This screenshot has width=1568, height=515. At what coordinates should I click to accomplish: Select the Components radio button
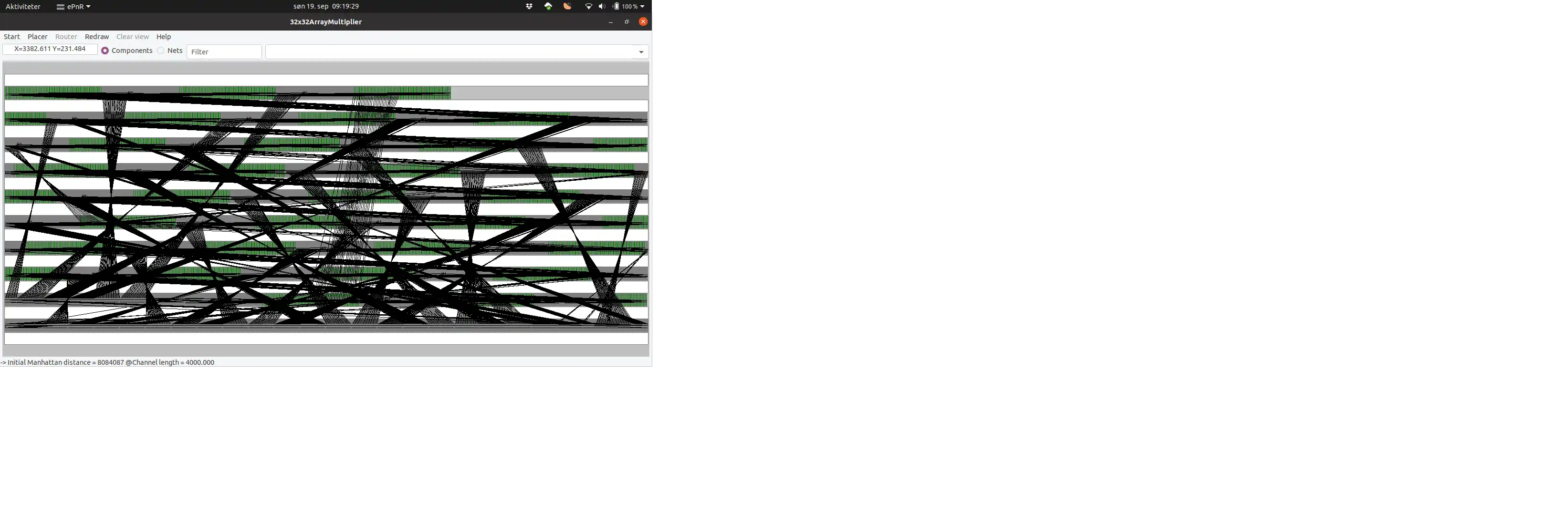point(104,51)
